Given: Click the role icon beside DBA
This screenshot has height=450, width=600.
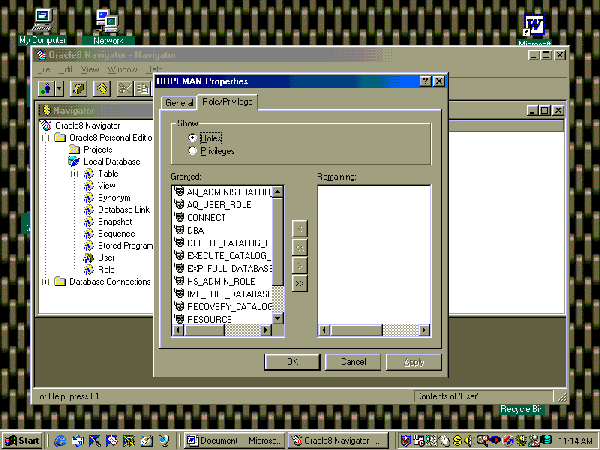Looking at the screenshot, I should coord(179,230).
